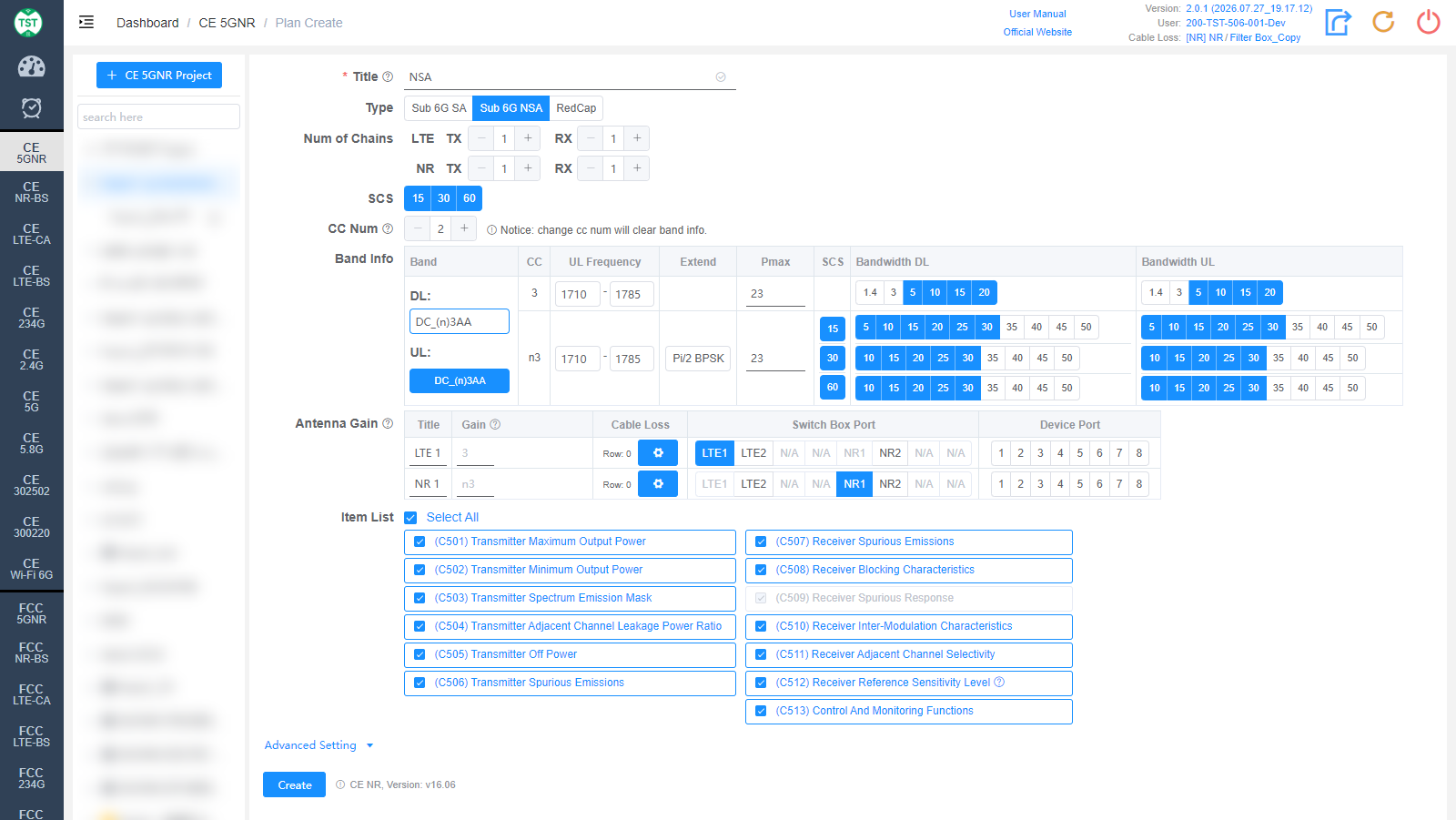Select the Sub 6G SA type tab
This screenshot has height=820, width=1456.
pyautogui.click(x=439, y=107)
